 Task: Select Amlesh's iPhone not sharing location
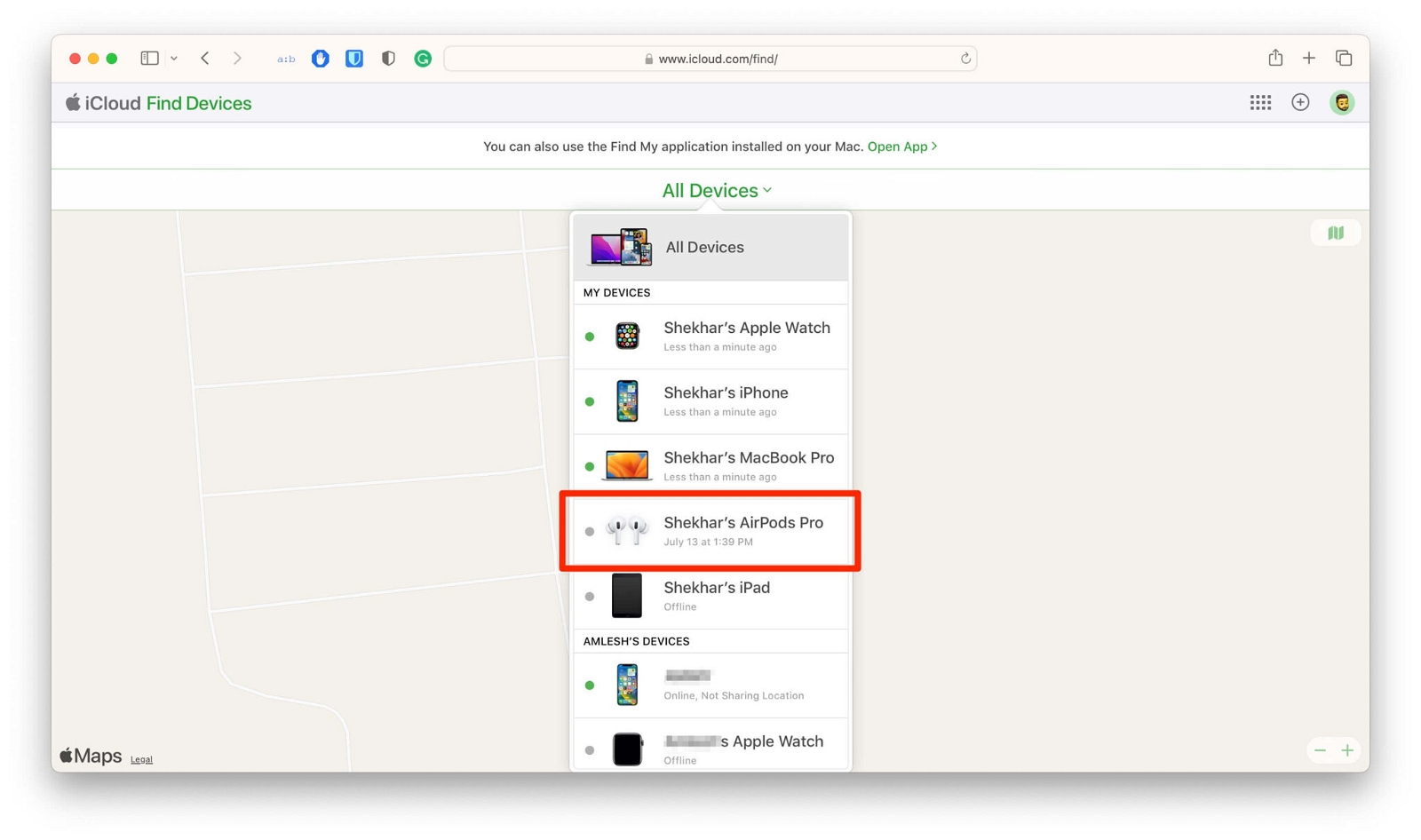[x=710, y=685]
